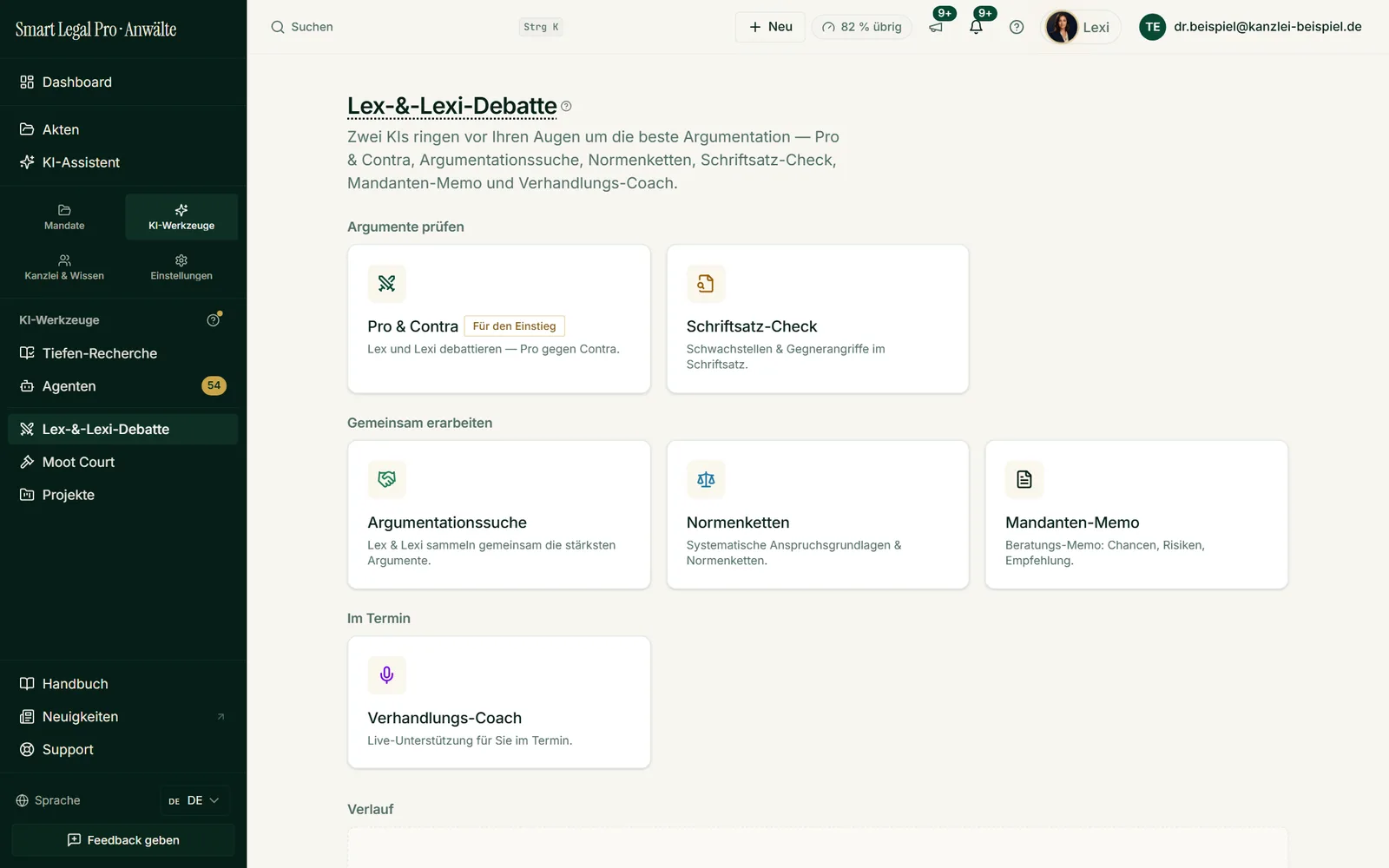Click the external link arrow next to Neuigkeiten

click(221, 717)
